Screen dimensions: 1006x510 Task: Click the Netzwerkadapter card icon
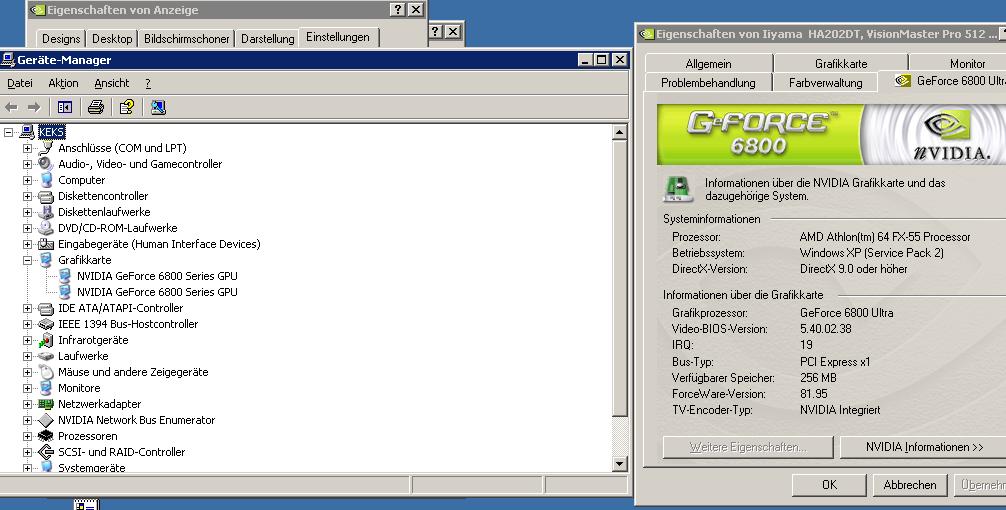pos(46,404)
